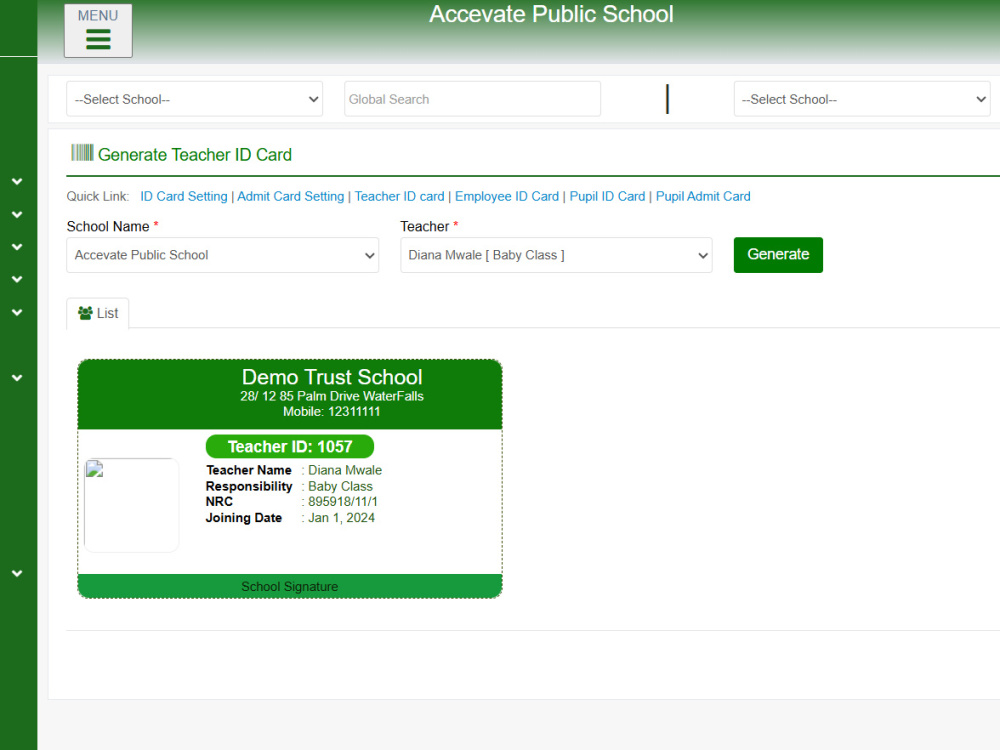Open the right --Select School-- dropdown
This screenshot has width=1000, height=750.
click(862, 99)
